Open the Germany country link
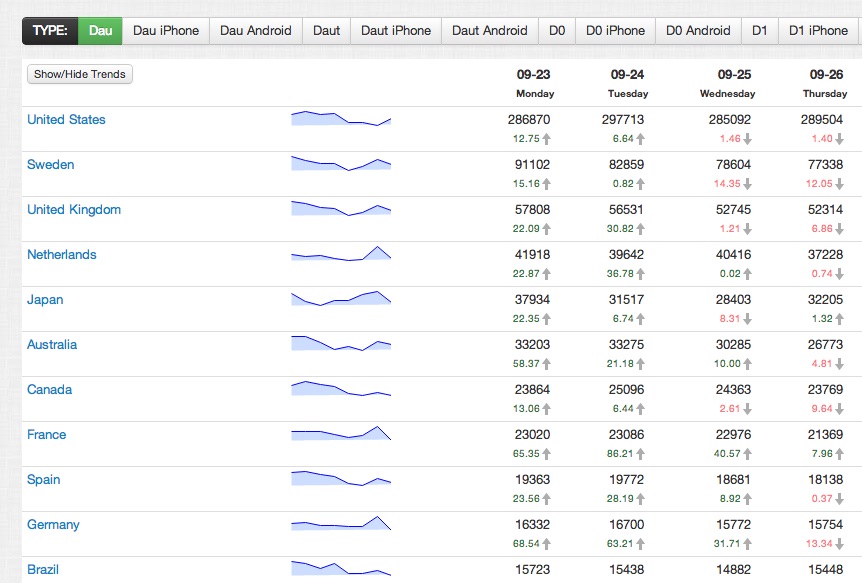The height and width of the screenshot is (583, 862). pos(53,525)
